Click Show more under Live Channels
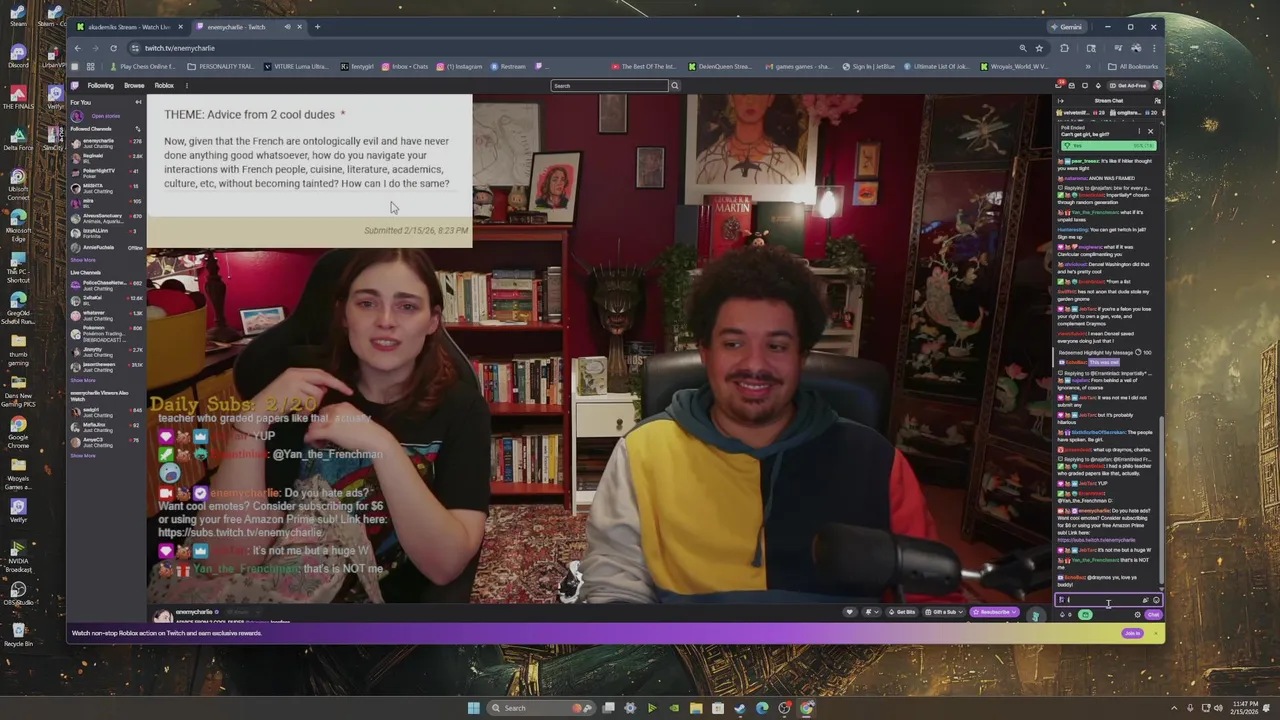The image size is (1280, 720). click(83, 380)
